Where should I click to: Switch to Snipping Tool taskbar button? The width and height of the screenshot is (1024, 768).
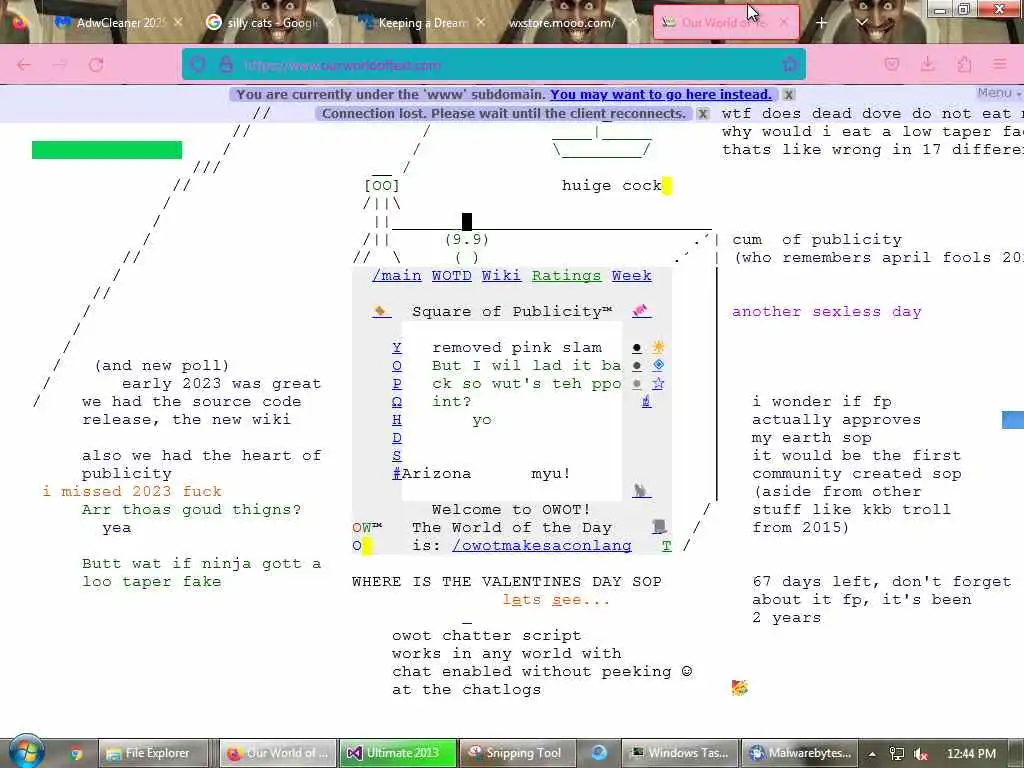(518, 753)
